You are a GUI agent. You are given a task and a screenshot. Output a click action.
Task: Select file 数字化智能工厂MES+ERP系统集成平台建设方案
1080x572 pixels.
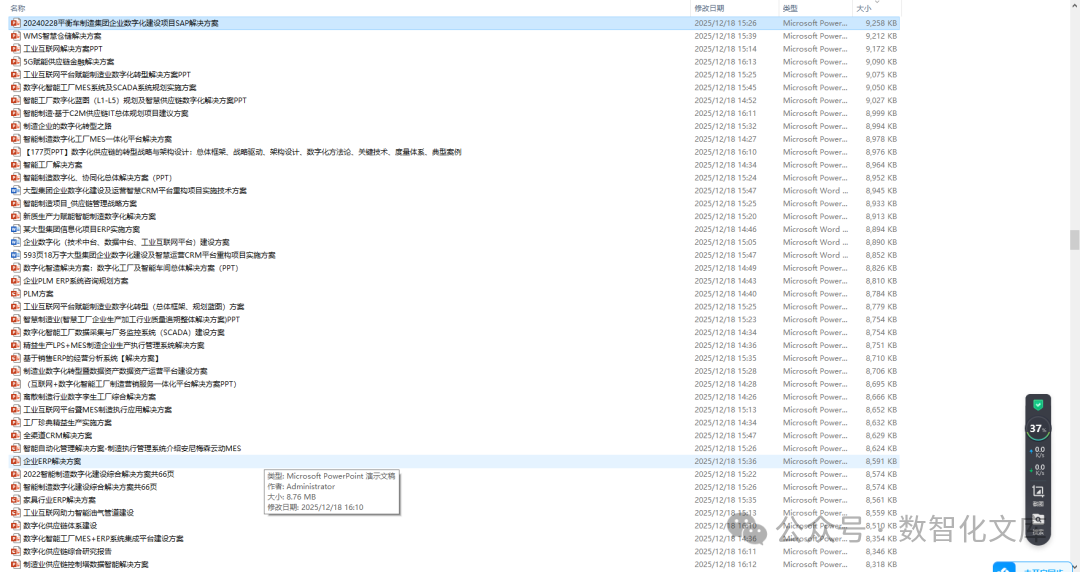click(x=103, y=539)
